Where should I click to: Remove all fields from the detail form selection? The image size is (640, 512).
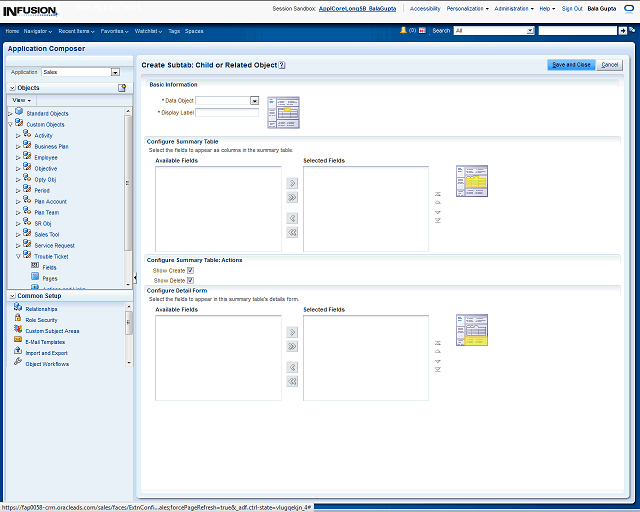pos(292,381)
